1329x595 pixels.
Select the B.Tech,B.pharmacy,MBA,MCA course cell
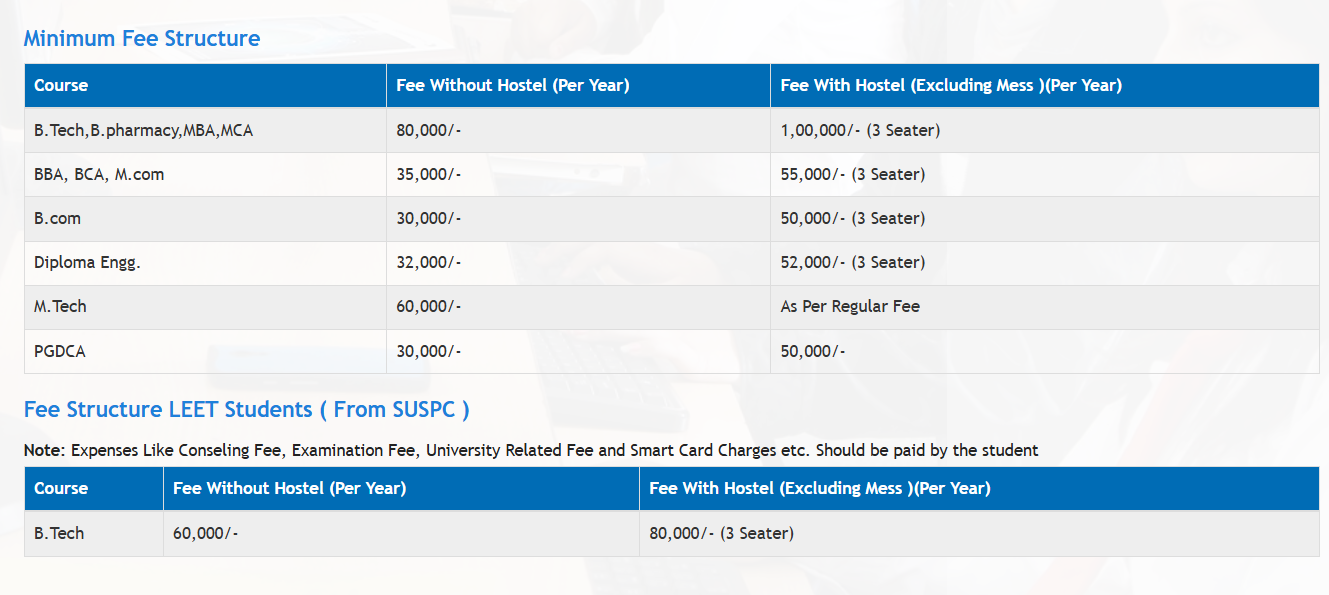click(143, 130)
